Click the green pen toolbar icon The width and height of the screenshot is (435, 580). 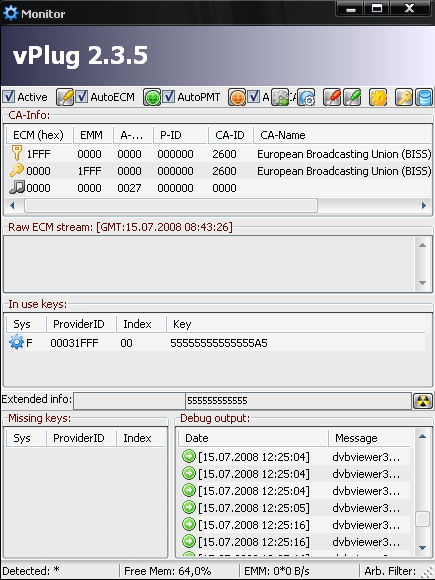(x=352, y=98)
